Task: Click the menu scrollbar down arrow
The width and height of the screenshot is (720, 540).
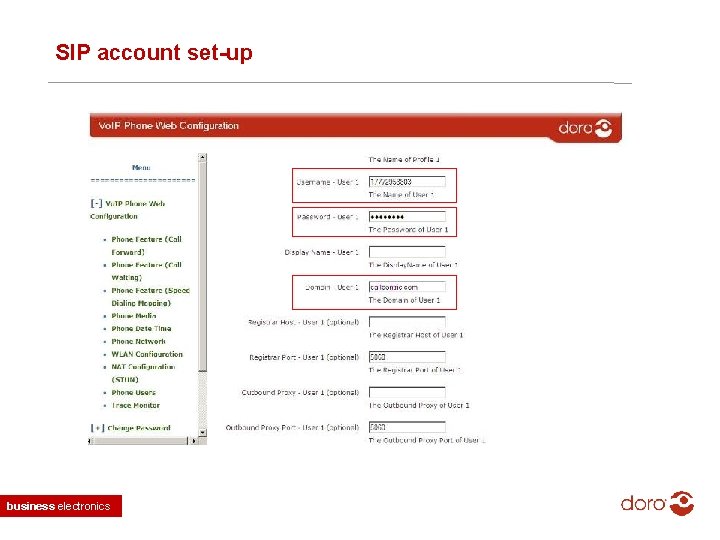Action: (x=202, y=433)
